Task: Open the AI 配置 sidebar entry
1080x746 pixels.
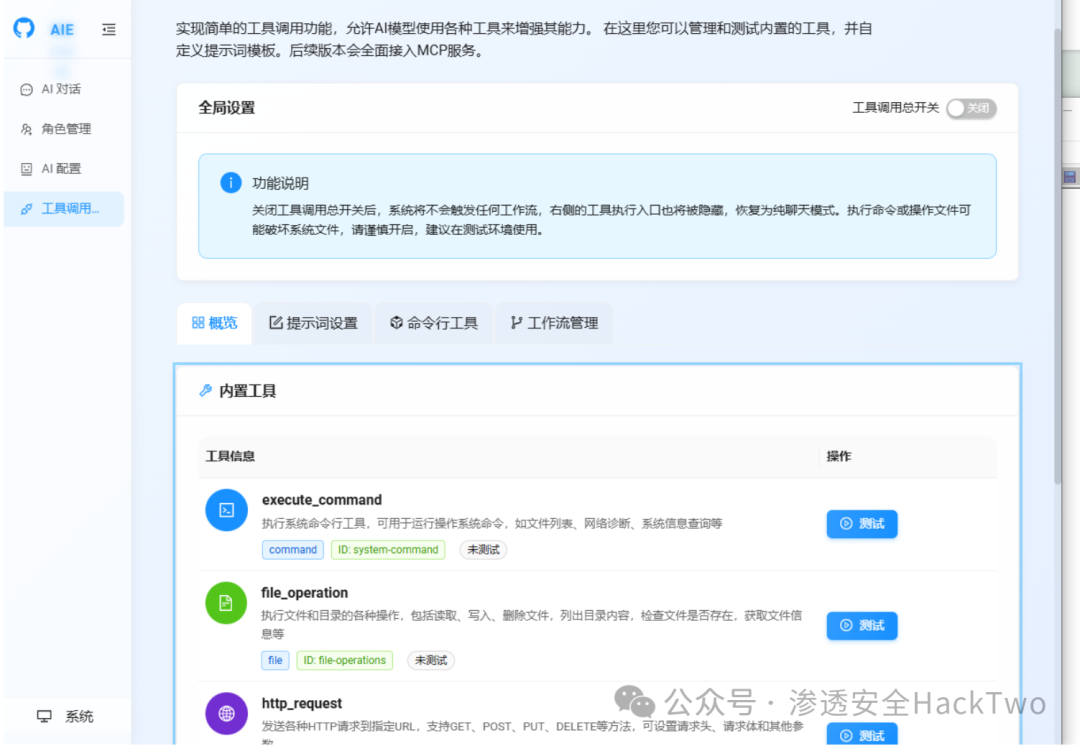Action: (25, 168)
